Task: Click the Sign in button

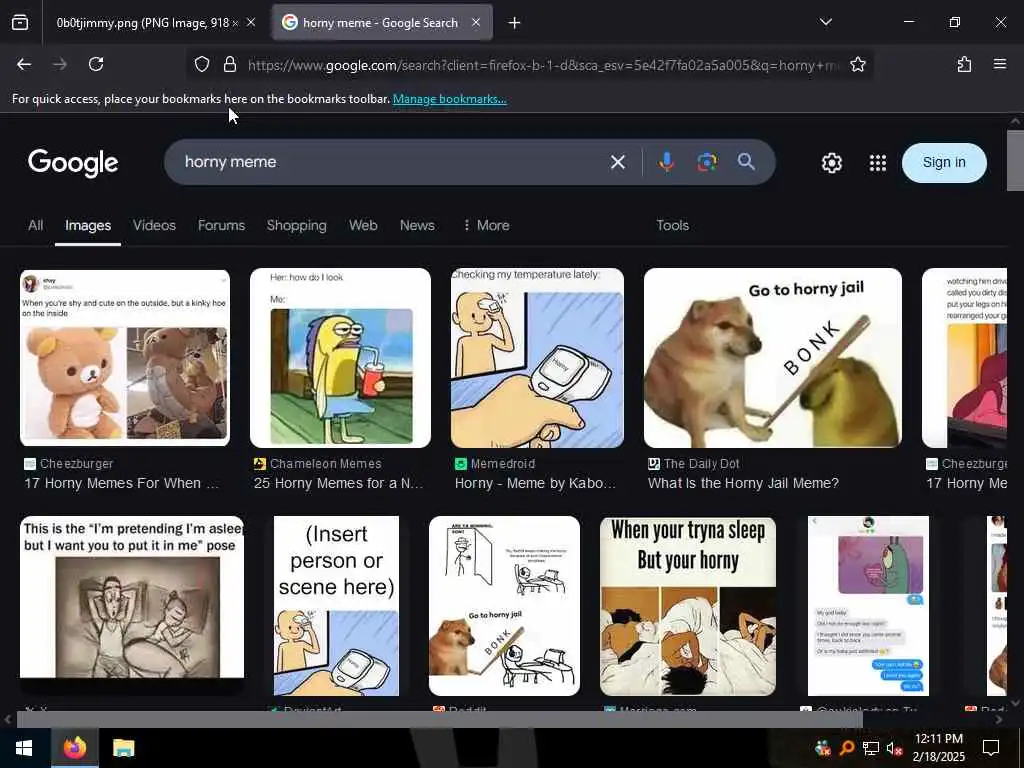Action: click(944, 163)
